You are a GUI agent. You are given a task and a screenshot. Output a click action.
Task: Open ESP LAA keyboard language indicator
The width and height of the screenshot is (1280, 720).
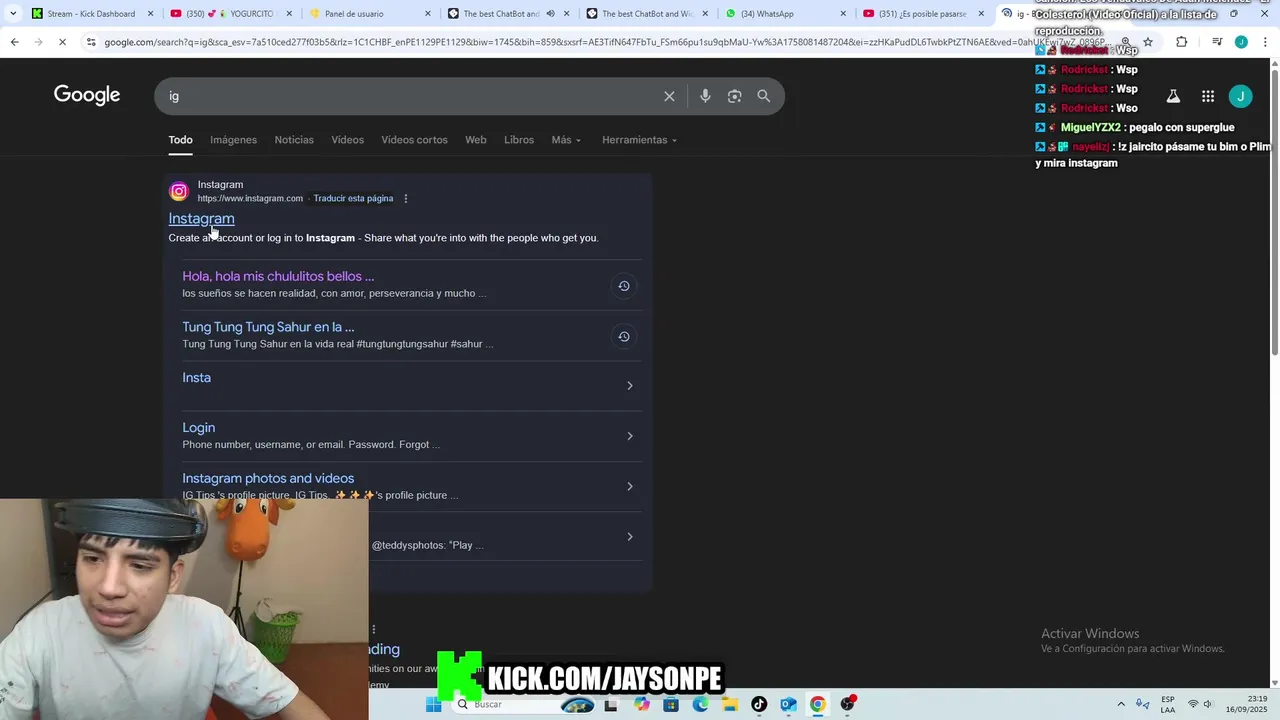(x=1168, y=704)
